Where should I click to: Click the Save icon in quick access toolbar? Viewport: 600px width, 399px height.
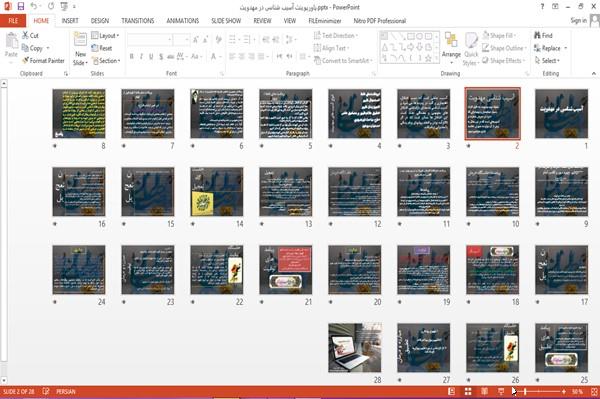point(21,7)
